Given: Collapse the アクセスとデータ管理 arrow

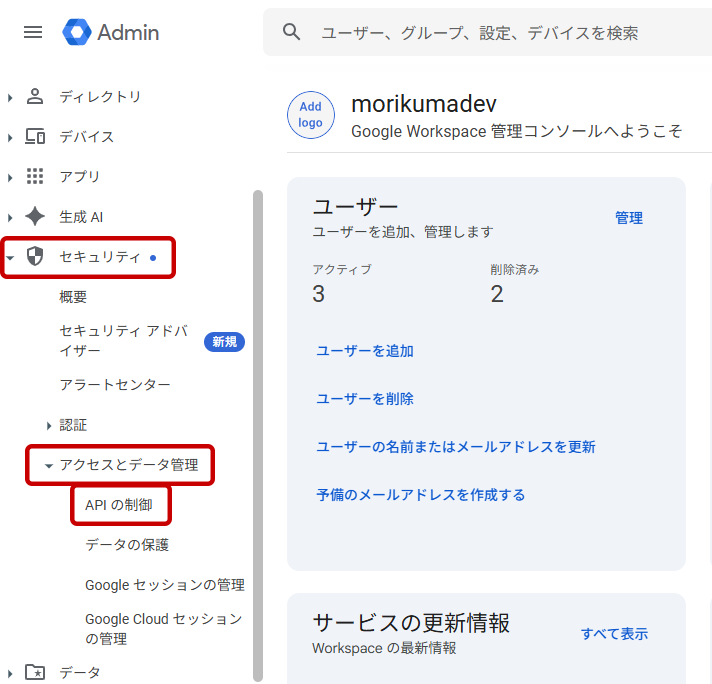Looking at the screenshot, I should coord(48,465).
